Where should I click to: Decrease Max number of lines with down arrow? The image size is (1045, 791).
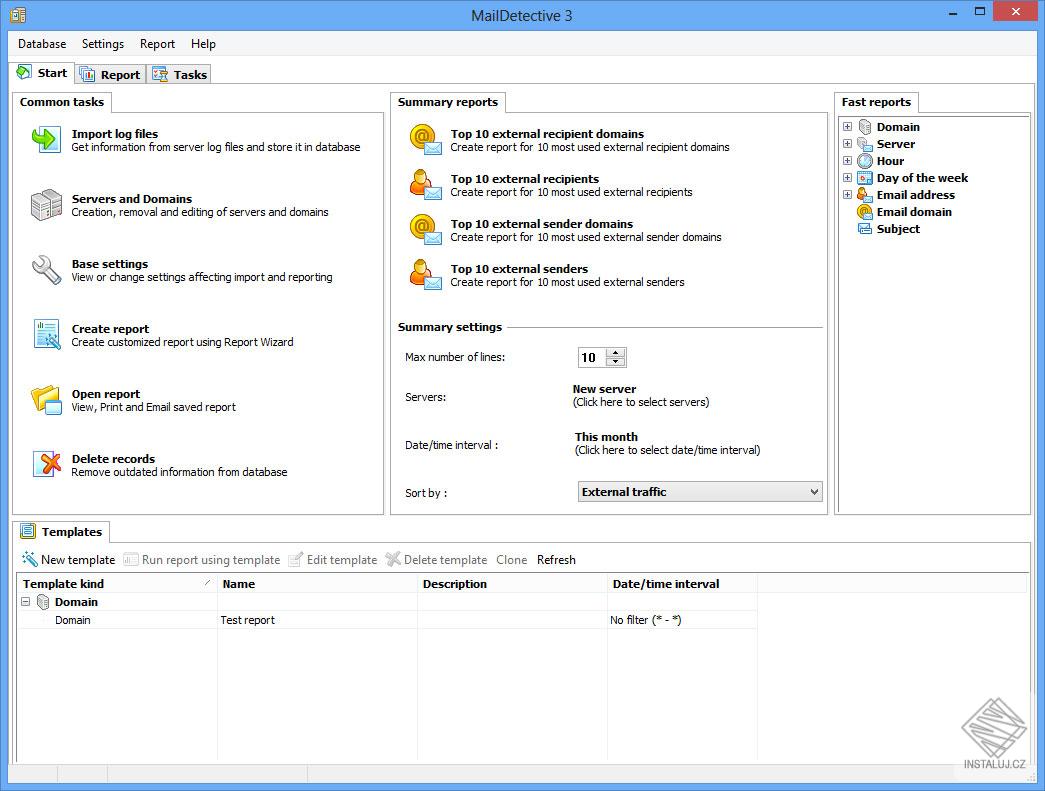[x=616, y=362]
